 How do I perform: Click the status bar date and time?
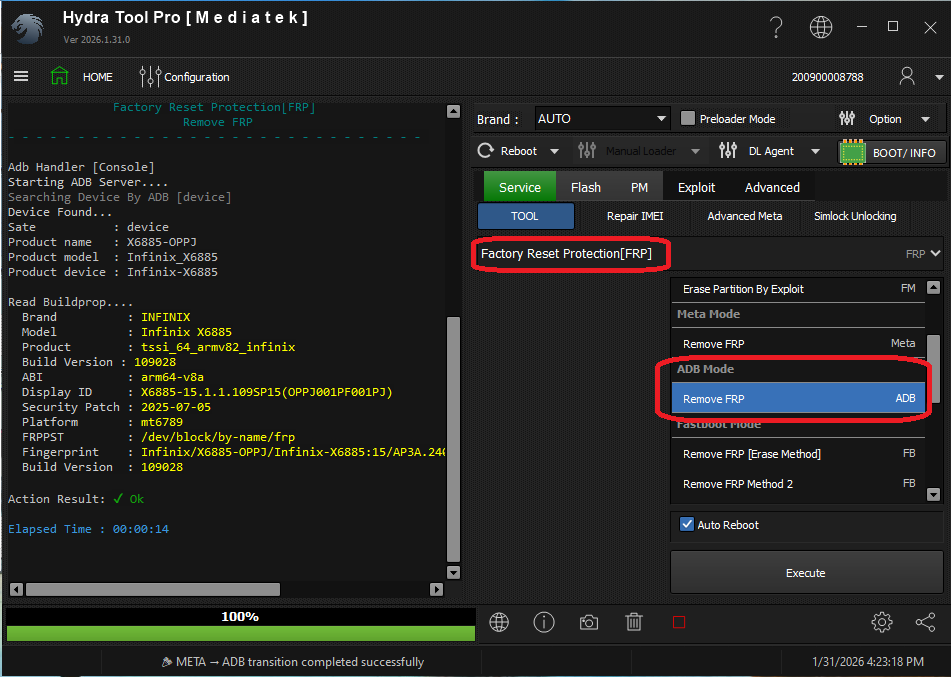click(868, 662)
